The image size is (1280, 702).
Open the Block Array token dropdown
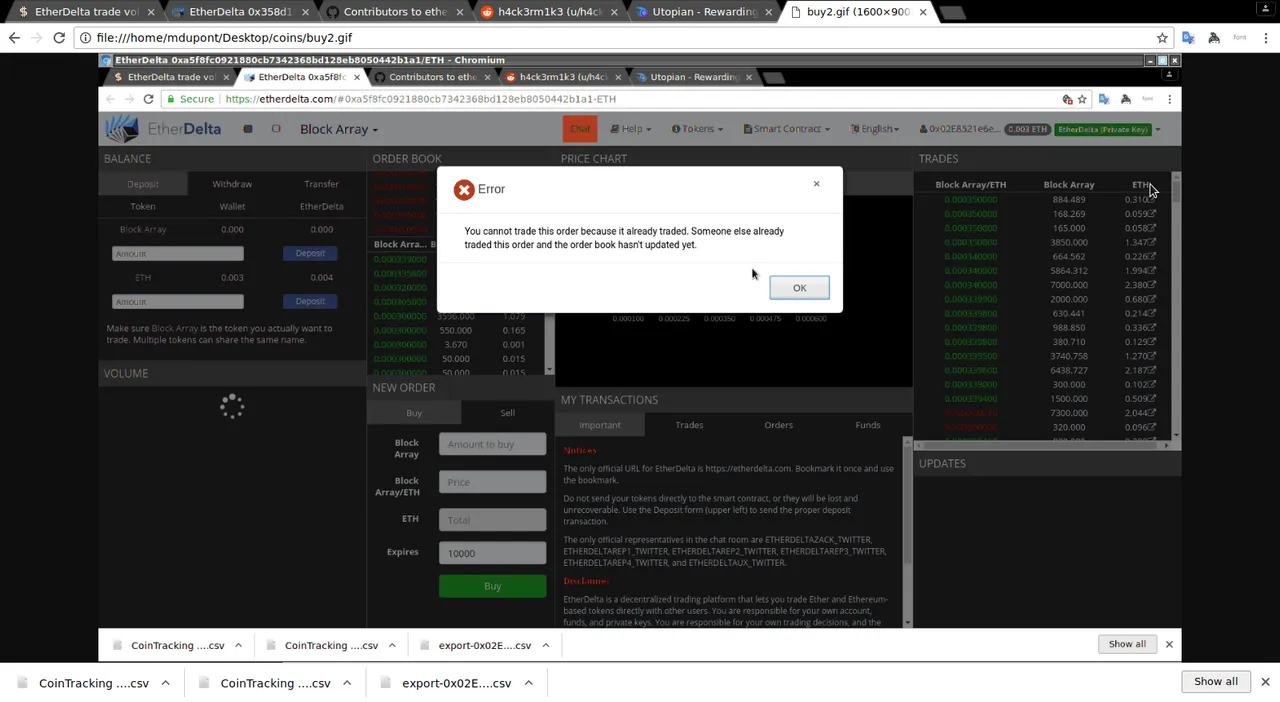339,129
